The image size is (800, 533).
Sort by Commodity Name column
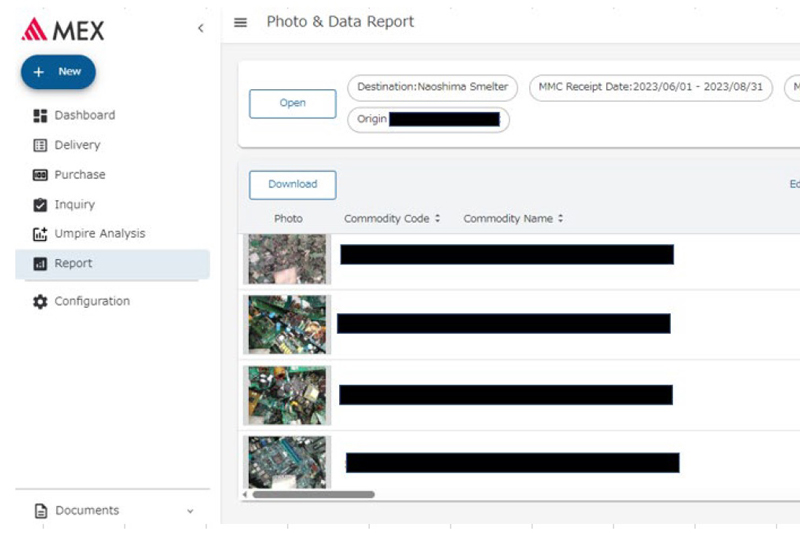[x=513, y=219]
